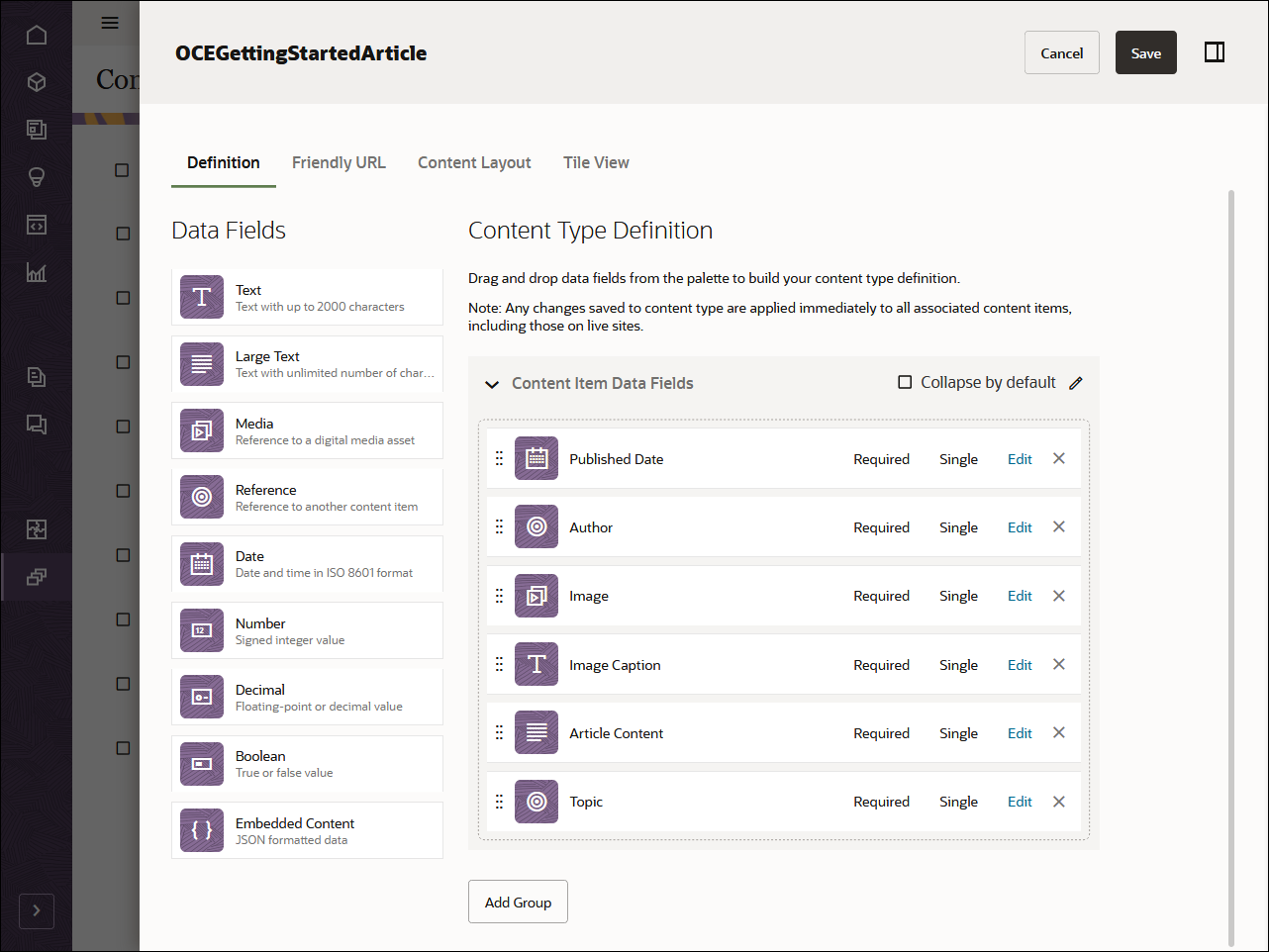Save the OCEGettingStartedArticle content type
This screenshot has height=952, width=1269.
[x=1145, y=52]
